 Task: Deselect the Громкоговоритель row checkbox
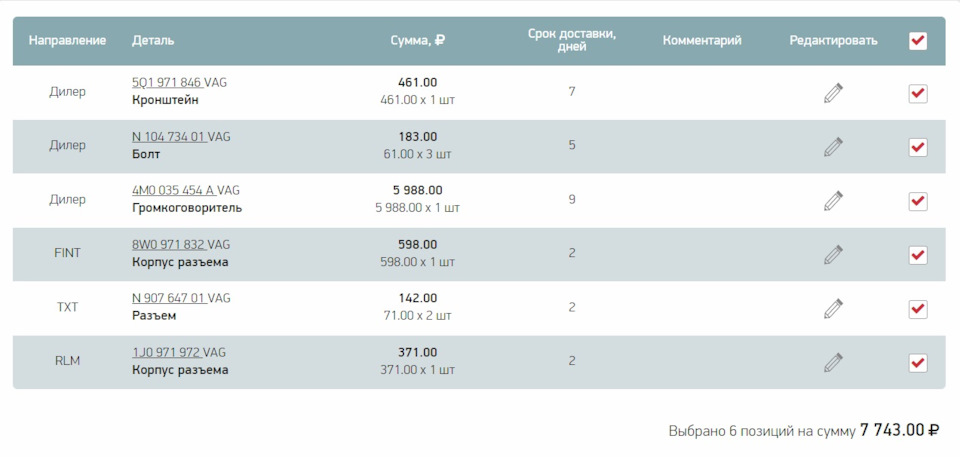pyautogui.click(x=918, y=202)
